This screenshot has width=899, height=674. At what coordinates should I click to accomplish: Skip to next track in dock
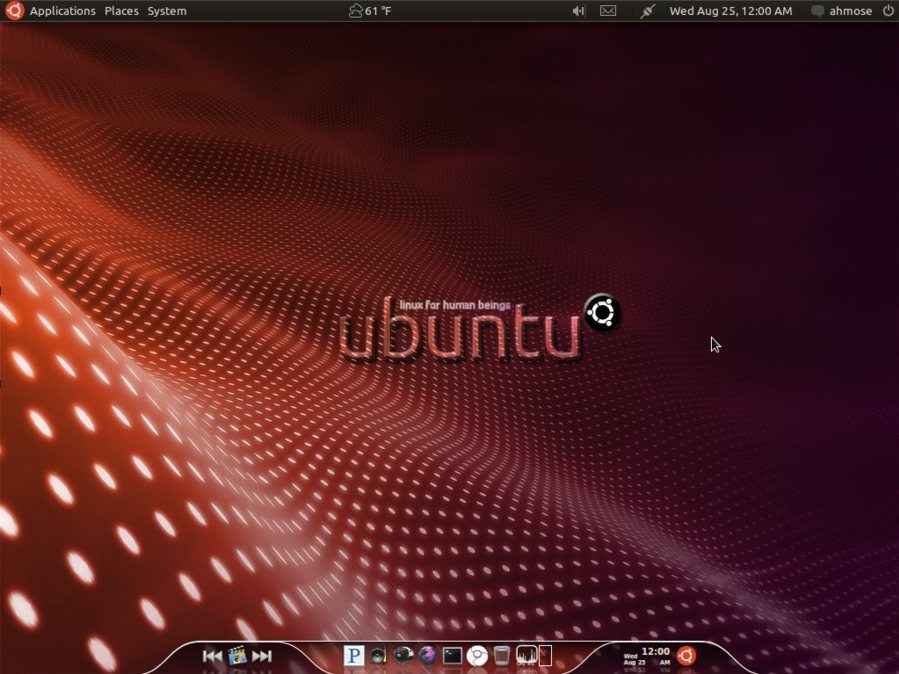click(x=262, y=656)
